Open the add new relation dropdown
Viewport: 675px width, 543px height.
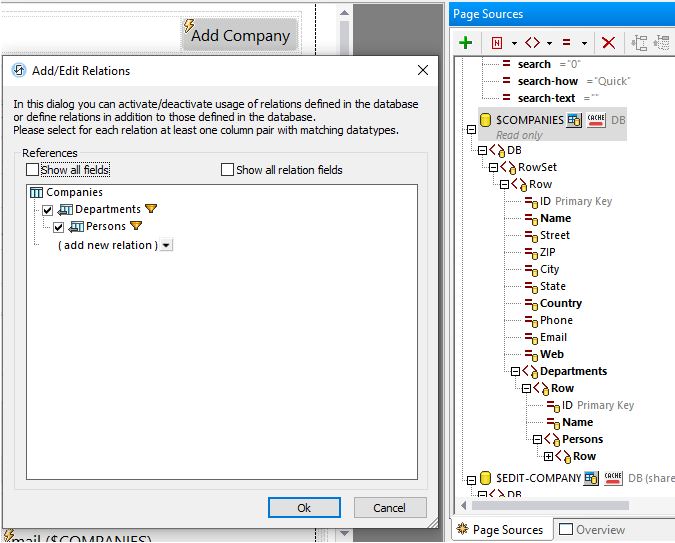[165, 245]
